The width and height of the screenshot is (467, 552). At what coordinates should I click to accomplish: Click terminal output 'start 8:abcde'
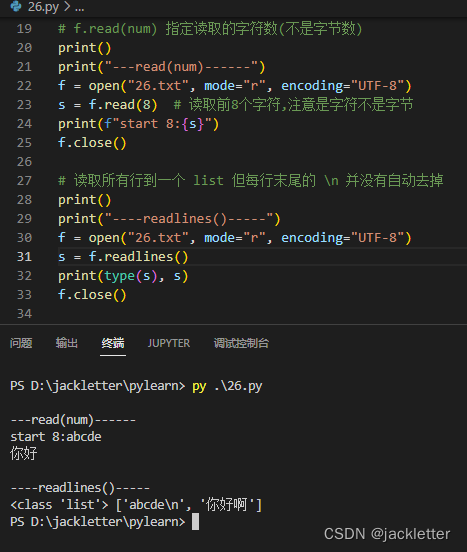point(56,437)
